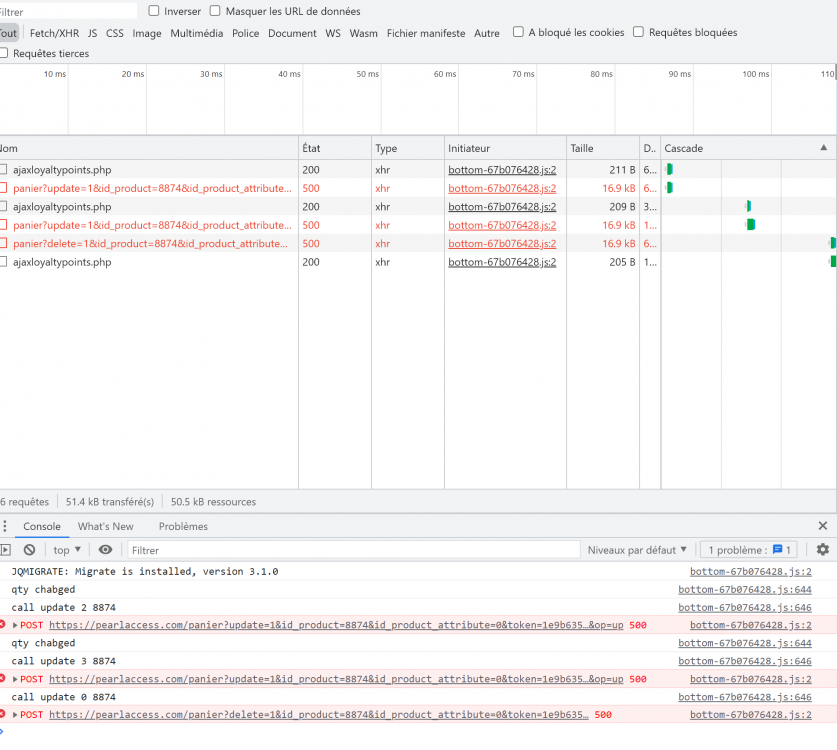Switch to the Problèmes tab
Viewport: 837px width, 750px height.
183,526
